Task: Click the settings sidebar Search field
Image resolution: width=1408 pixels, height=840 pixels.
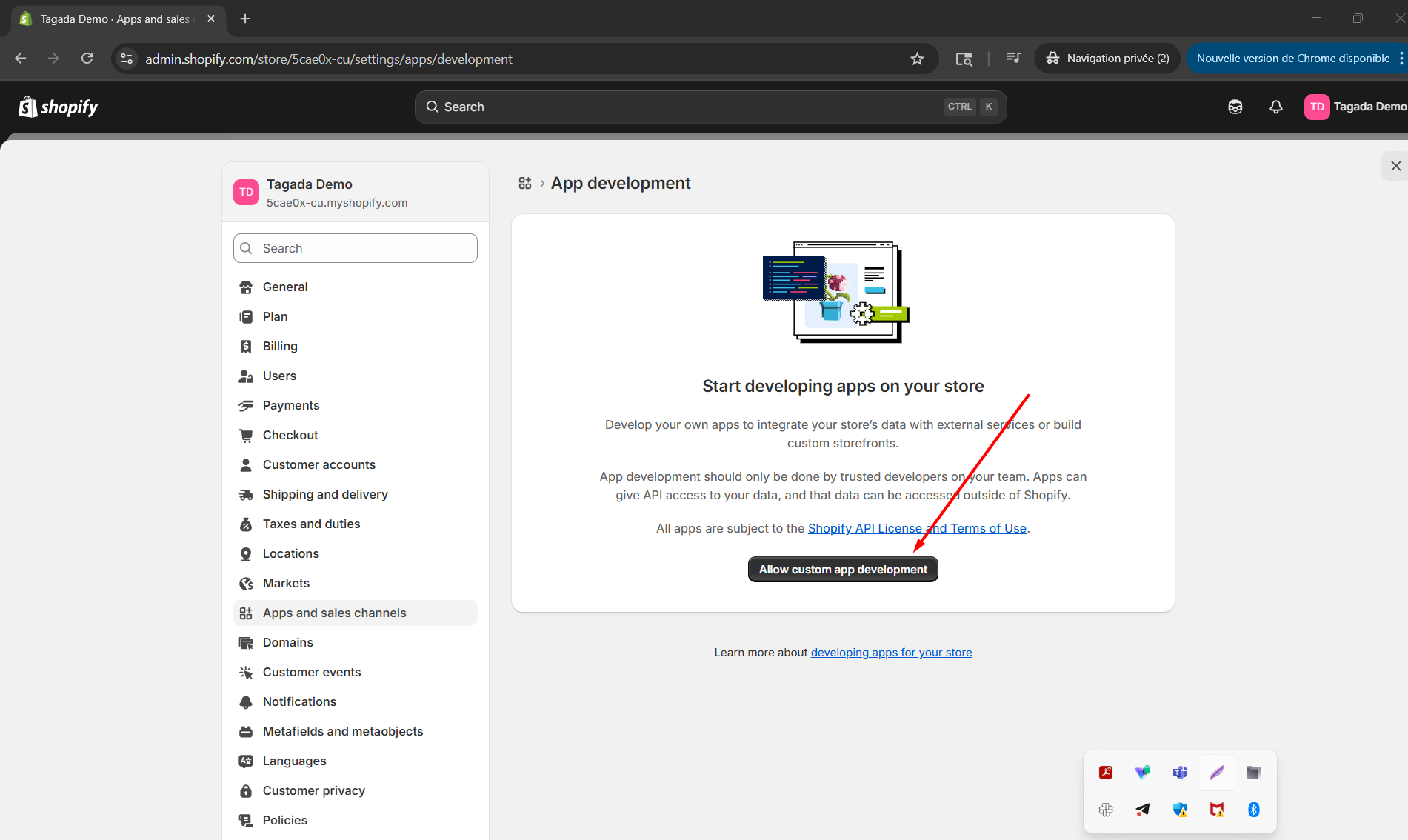Action: (x=356, y=248)
